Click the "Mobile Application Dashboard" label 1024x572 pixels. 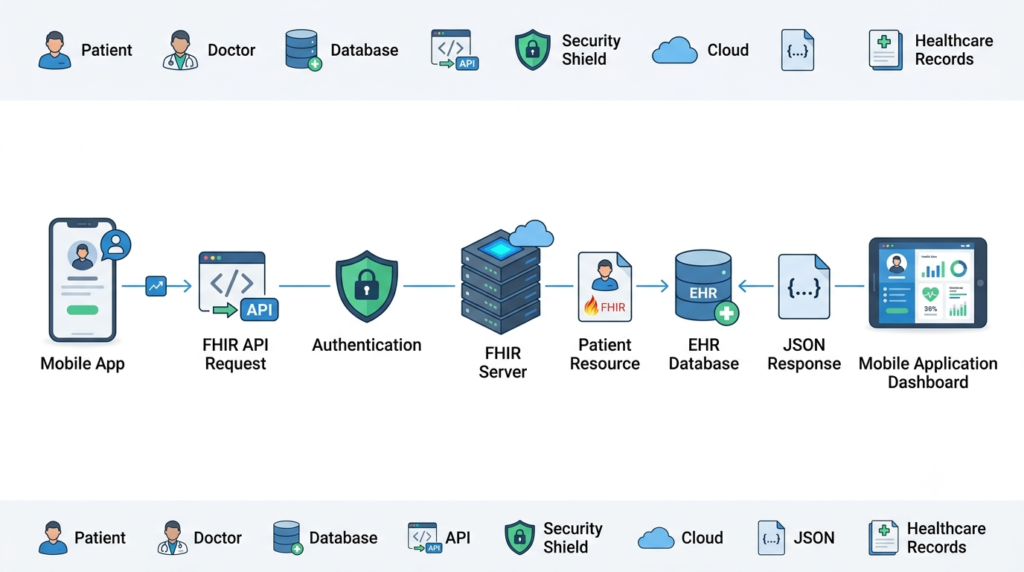[x=928, y=373]
